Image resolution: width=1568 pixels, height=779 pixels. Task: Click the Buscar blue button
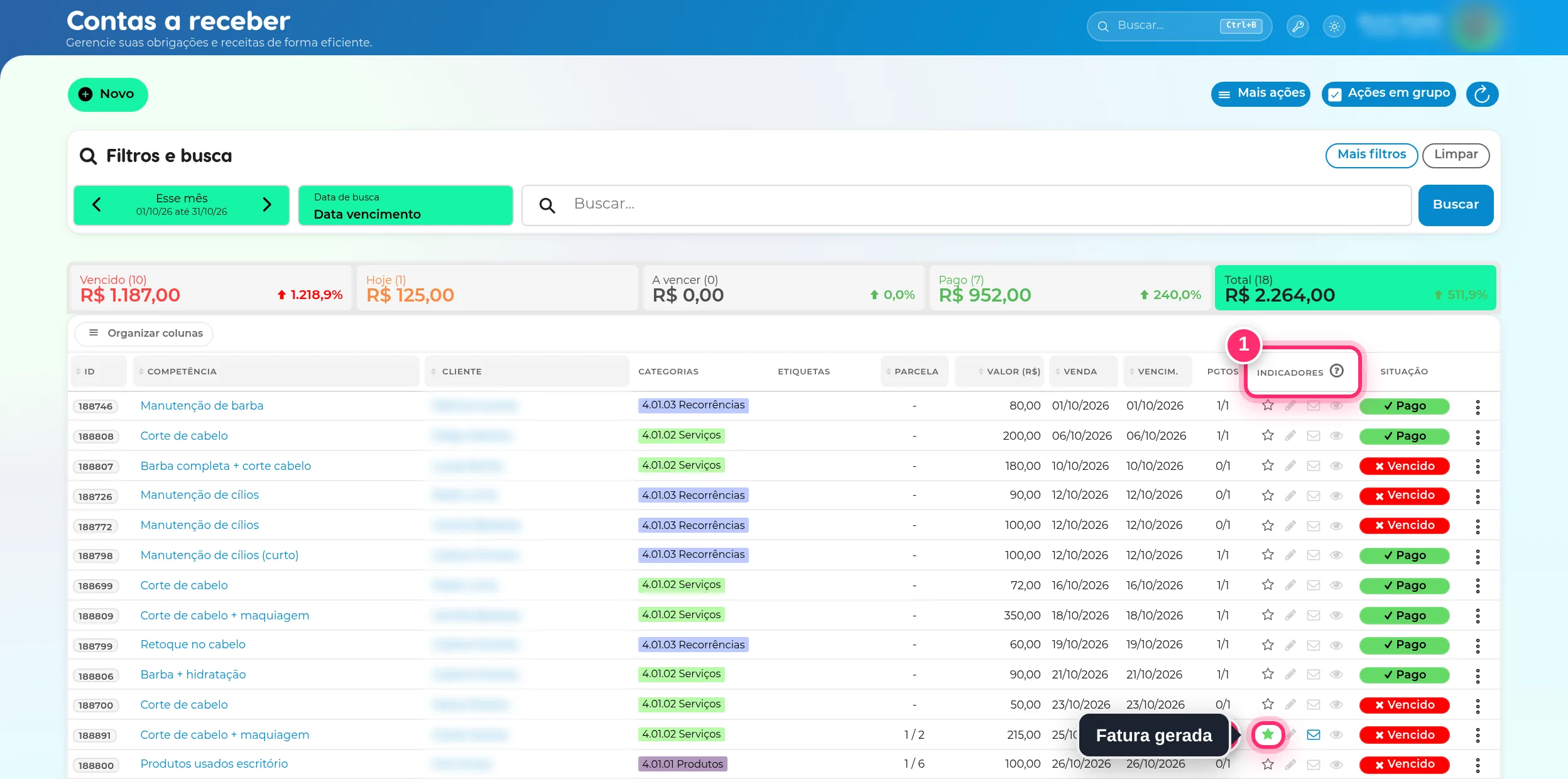tap(1456, 205)
